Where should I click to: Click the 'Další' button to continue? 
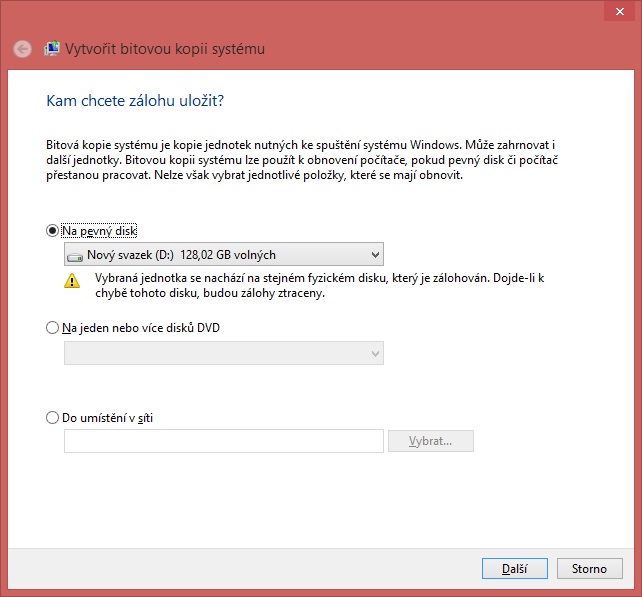tap(513, 568)
